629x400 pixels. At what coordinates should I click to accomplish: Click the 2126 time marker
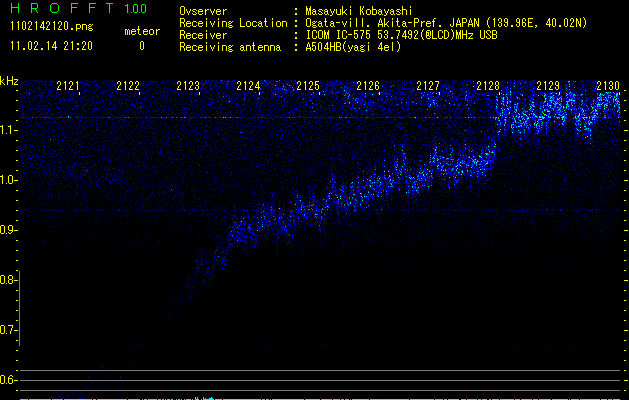(369, 87)
